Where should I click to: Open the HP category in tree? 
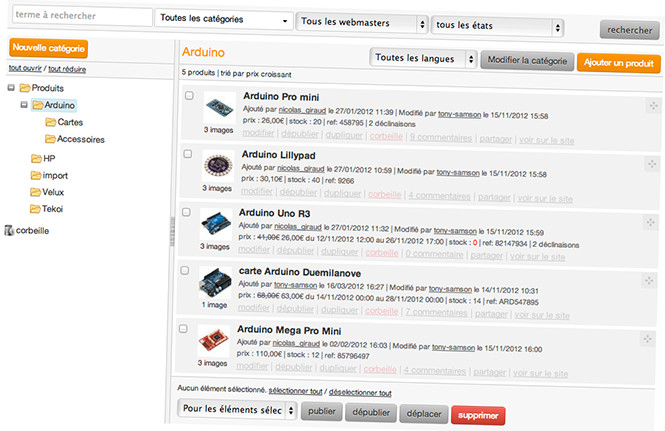49,158
